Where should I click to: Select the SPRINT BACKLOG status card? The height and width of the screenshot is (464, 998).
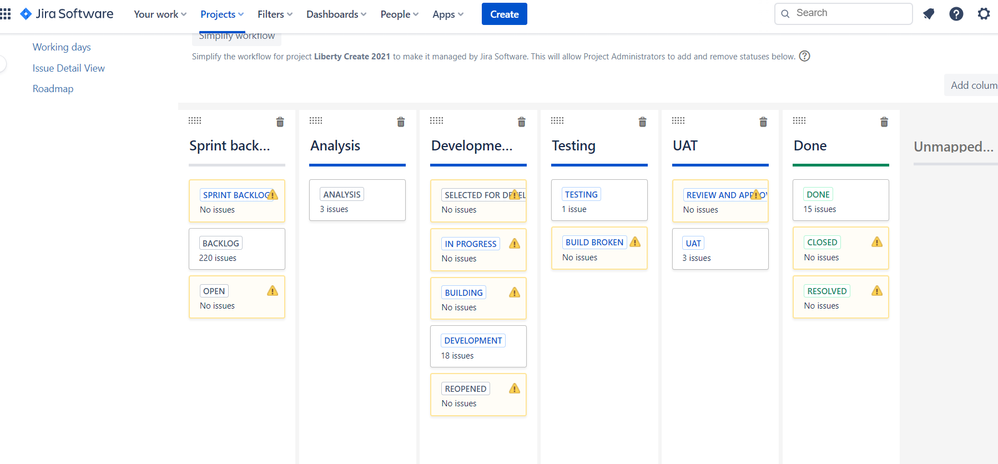click(x=237, y=201)
